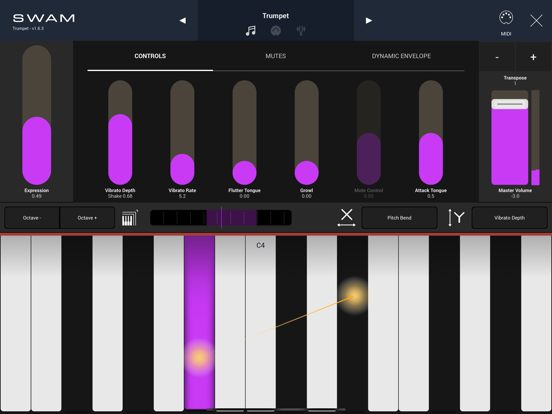Open the music notes page icon
This screenshot has height=414, width=552.
251,31
